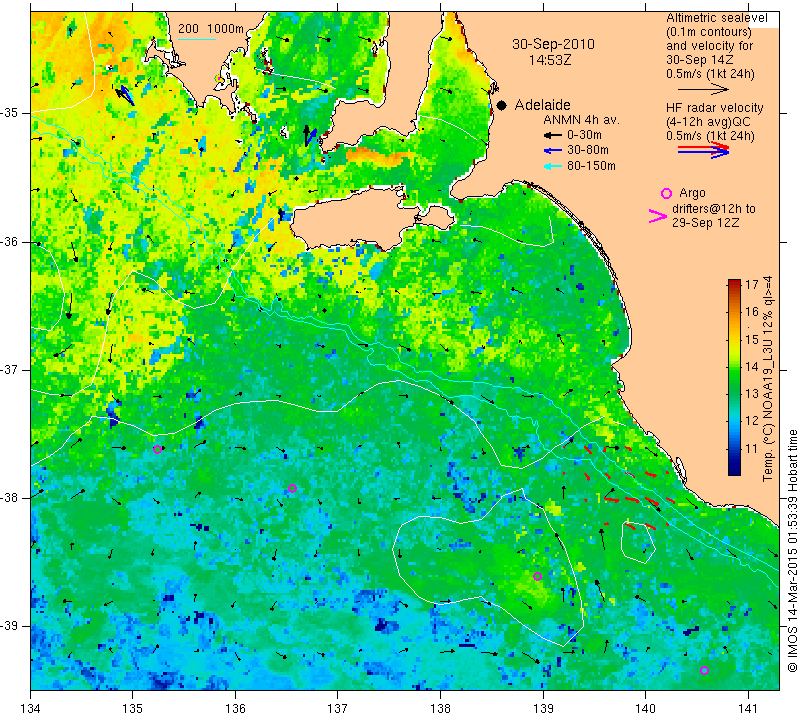The width and height of the screenshot is (800, 720).
Task: Click the Argo float marker near 140.6E 39.3S
Action: (705, 671)
